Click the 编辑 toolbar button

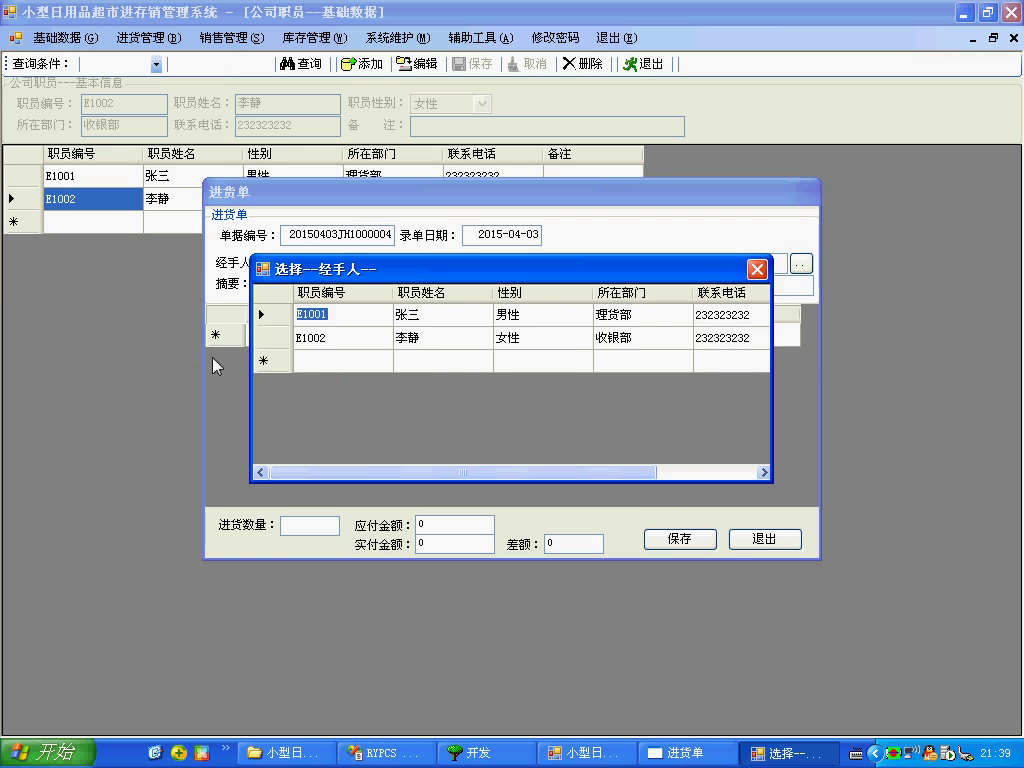[417, 64]
